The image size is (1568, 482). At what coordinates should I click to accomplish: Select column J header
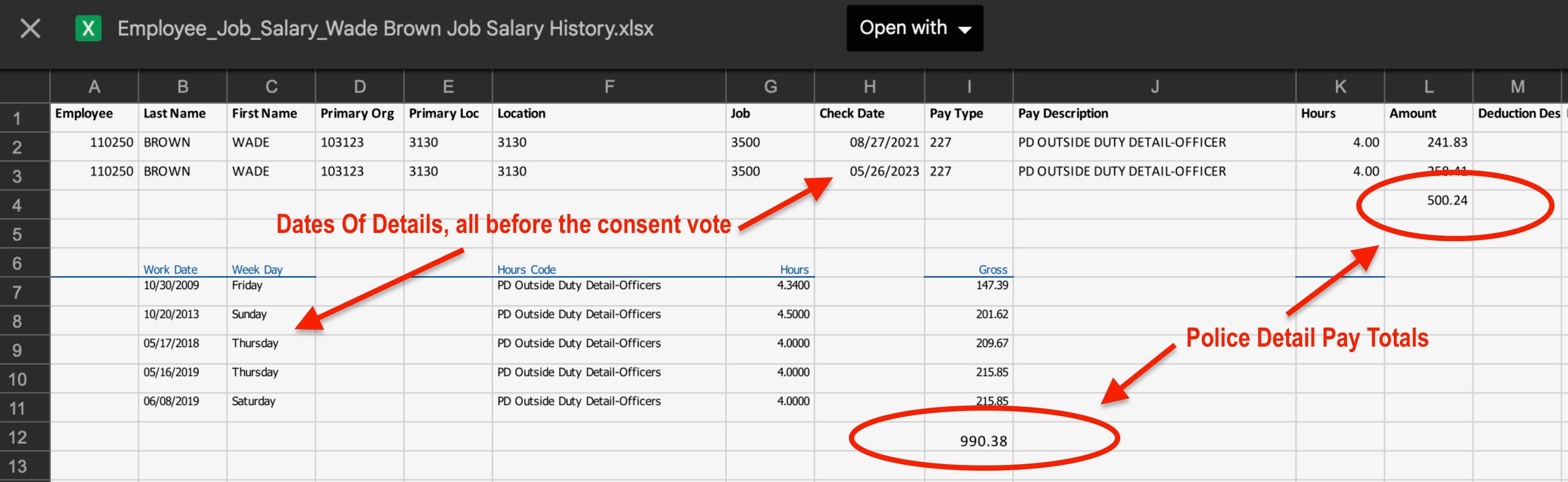coord(1154,86)
